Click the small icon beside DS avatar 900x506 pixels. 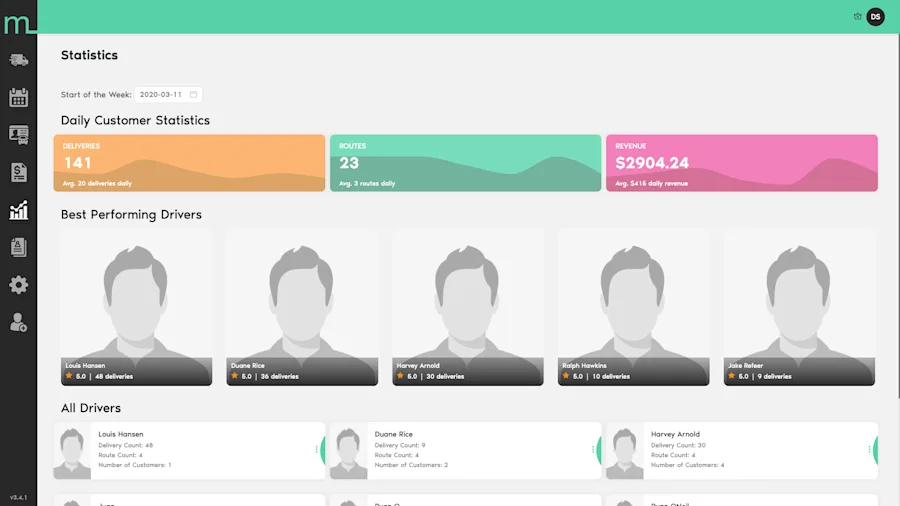[x=858, y=17]
